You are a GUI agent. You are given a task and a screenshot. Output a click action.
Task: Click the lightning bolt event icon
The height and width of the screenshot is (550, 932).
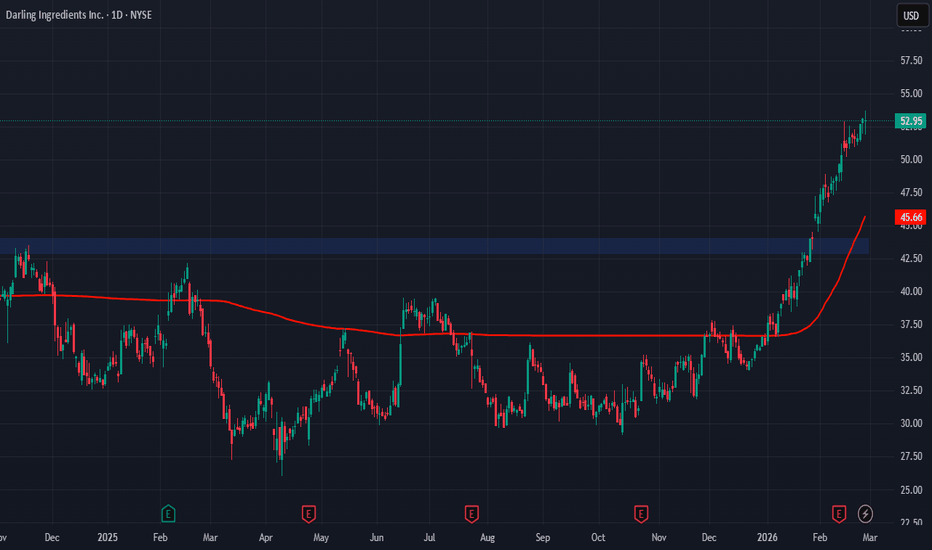(x=865, y=513)
